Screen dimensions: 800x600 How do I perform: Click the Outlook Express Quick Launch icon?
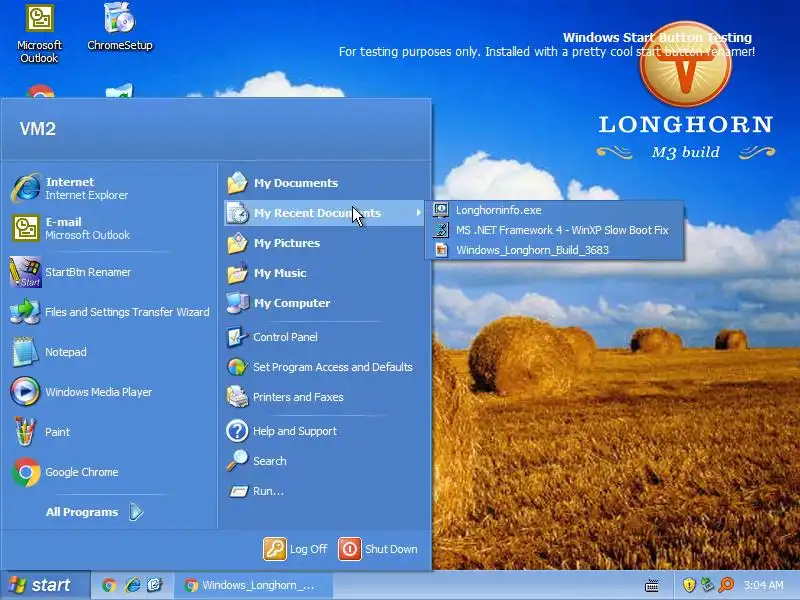[155, 585]
